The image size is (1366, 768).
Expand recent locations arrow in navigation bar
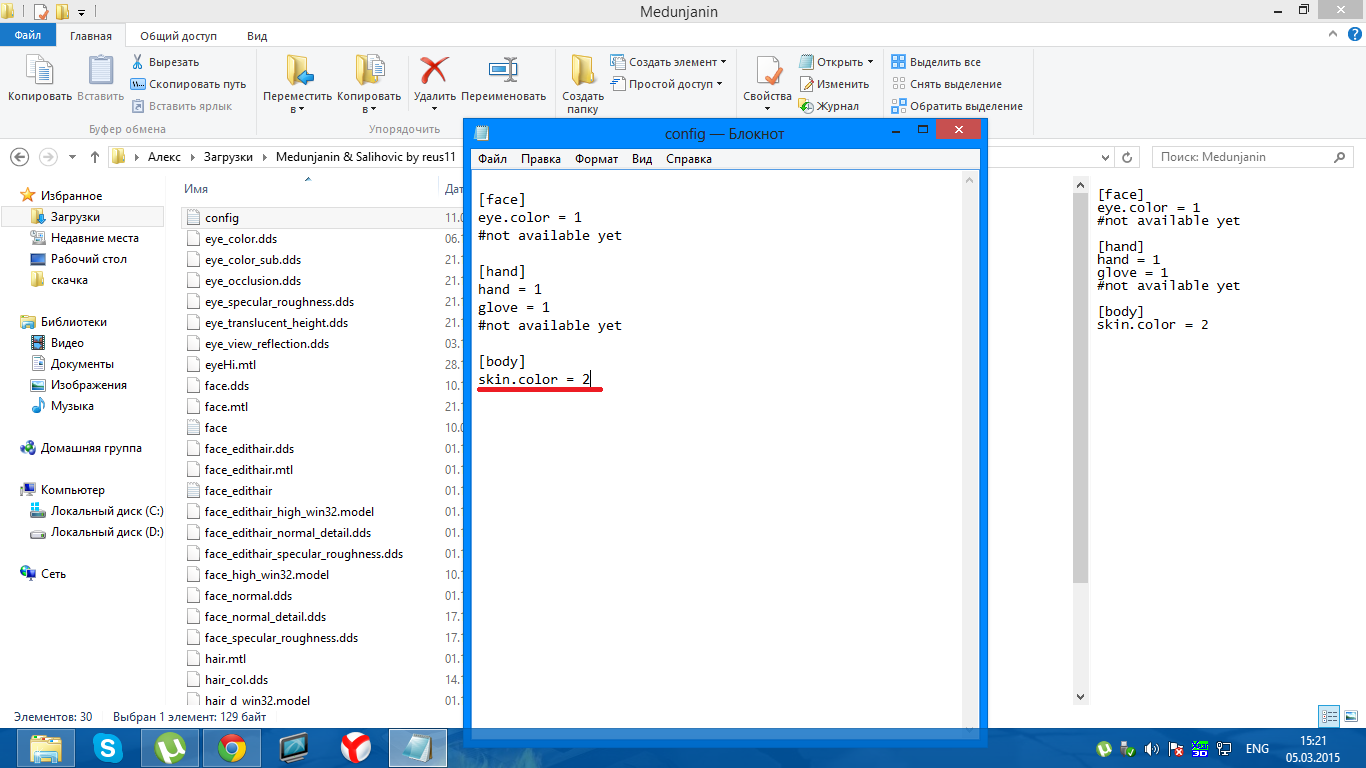[72, 157]
